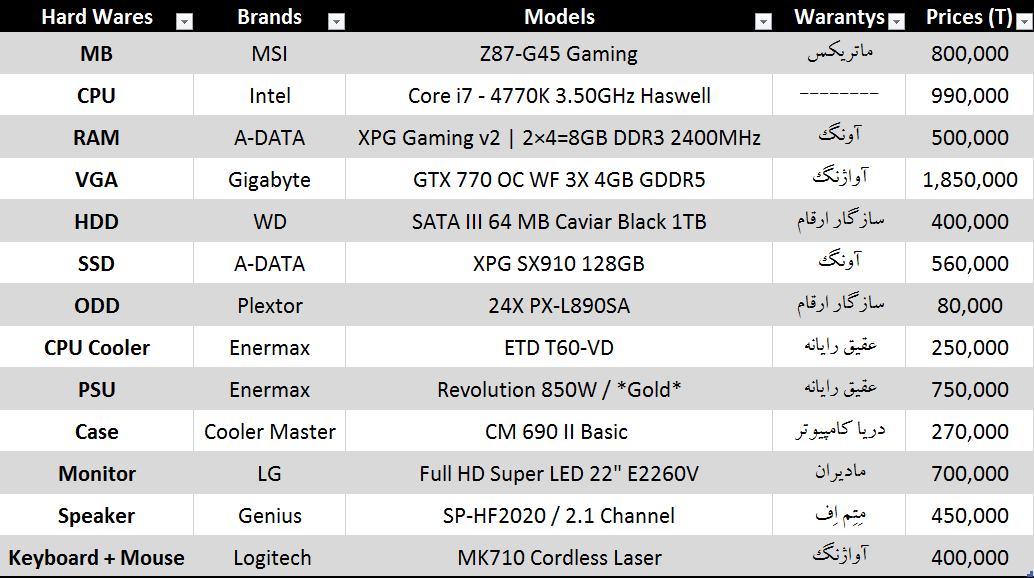Screen dimensions: 1034x578
Task: Select the Cooler Master brand cell
Action: pos(269,432)
